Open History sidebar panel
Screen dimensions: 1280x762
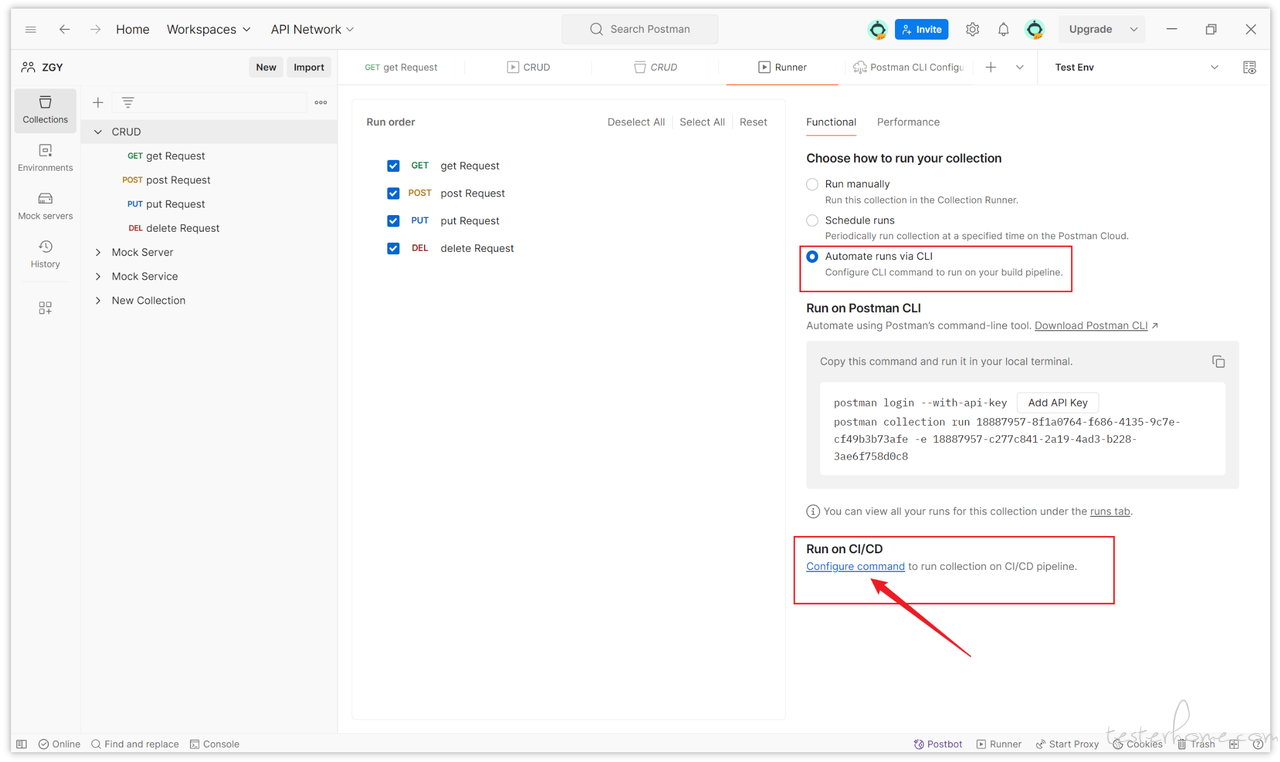click(x=45, y=254)
